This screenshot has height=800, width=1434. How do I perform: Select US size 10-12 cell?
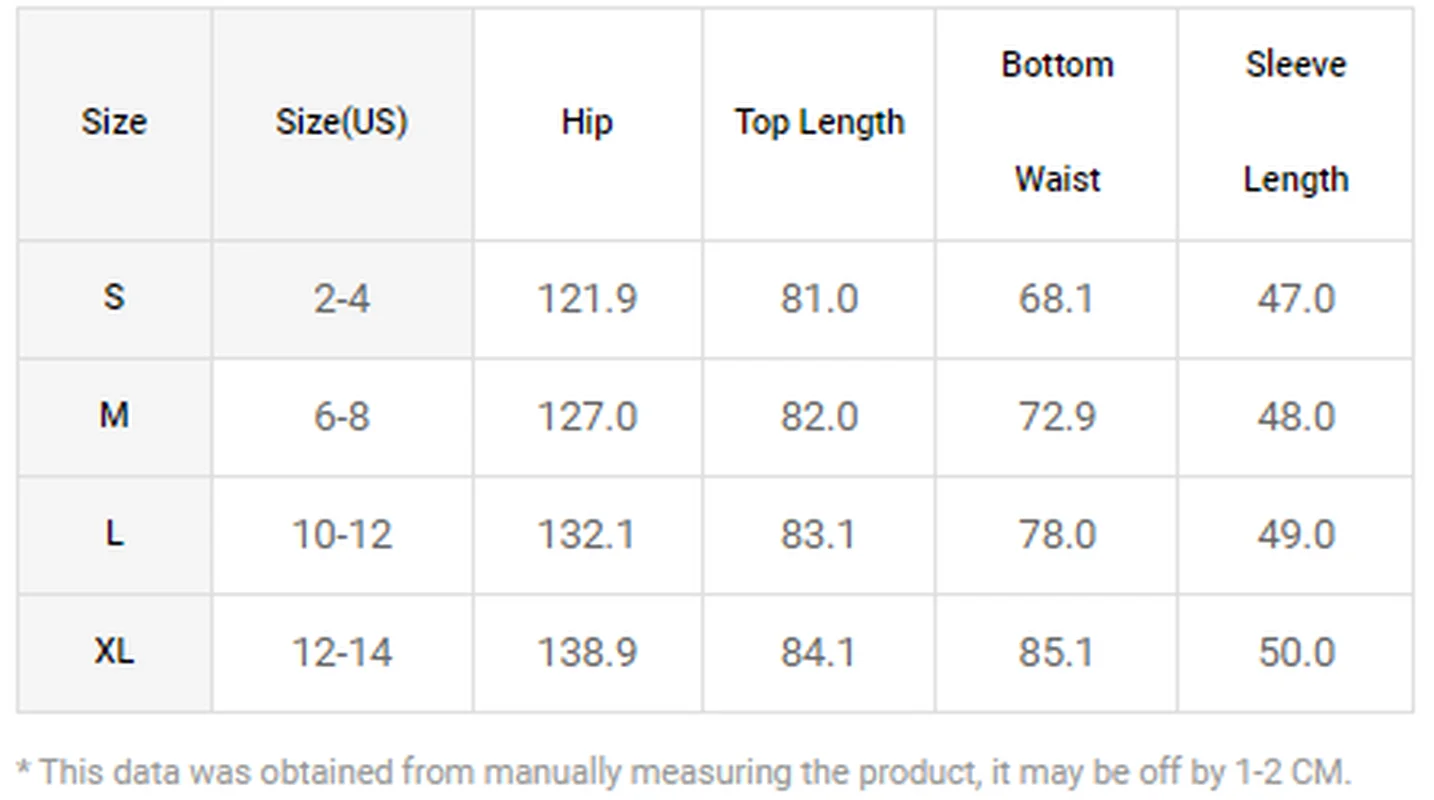click(x=342, y=535)
